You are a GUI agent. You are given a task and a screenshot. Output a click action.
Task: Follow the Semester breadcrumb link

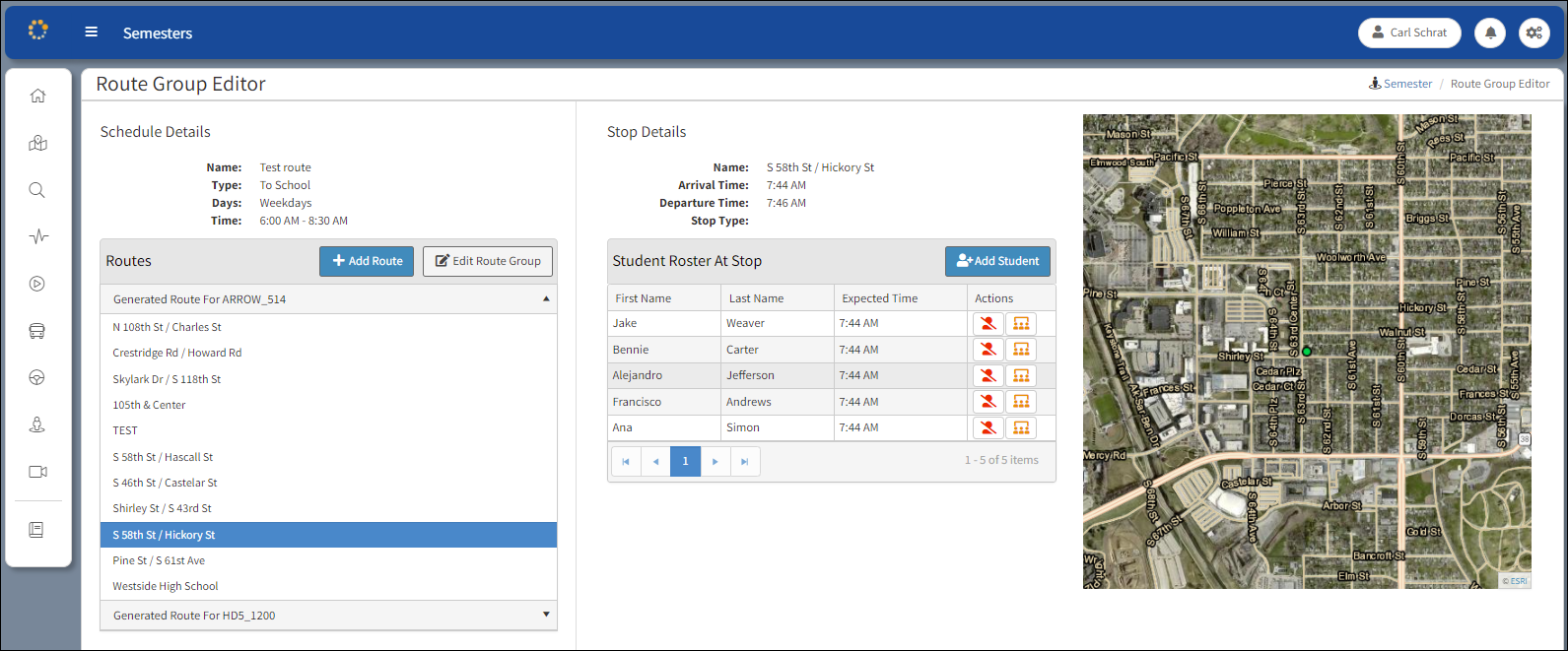(1406, 84)
